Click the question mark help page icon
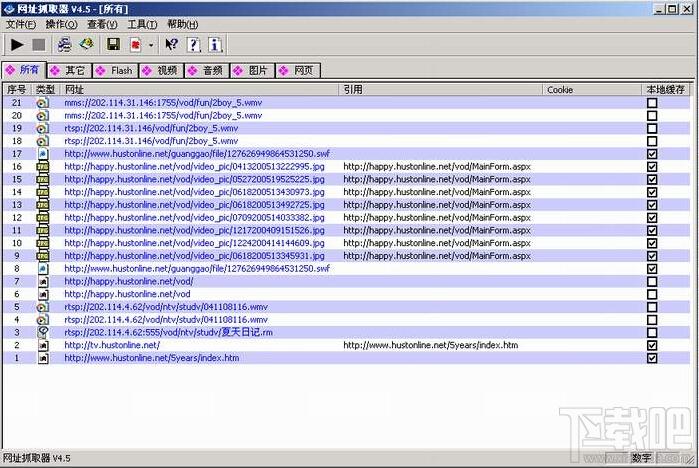 point(193,44)
